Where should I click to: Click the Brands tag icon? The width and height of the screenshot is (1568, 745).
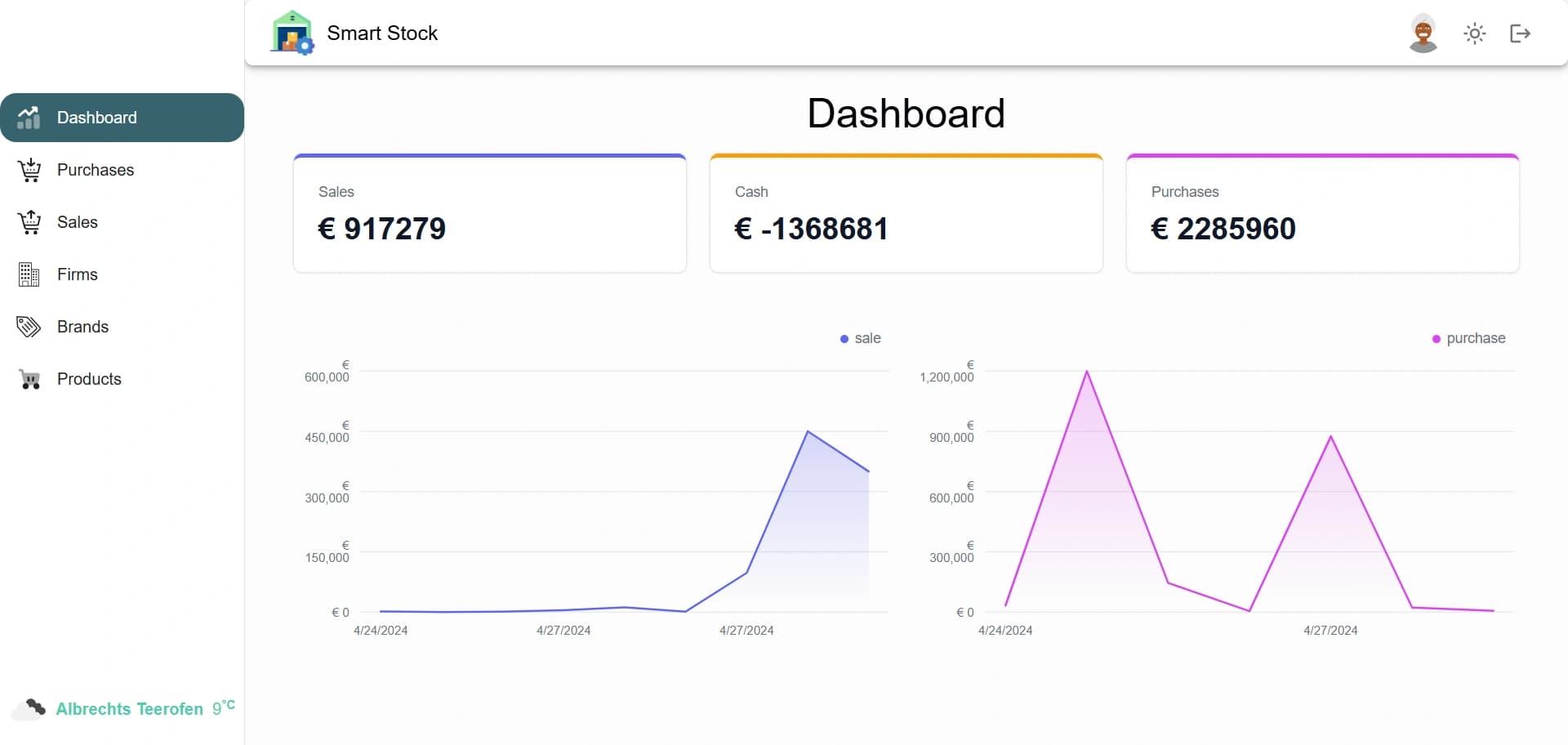pyautogui.click(x=29, y=327)
